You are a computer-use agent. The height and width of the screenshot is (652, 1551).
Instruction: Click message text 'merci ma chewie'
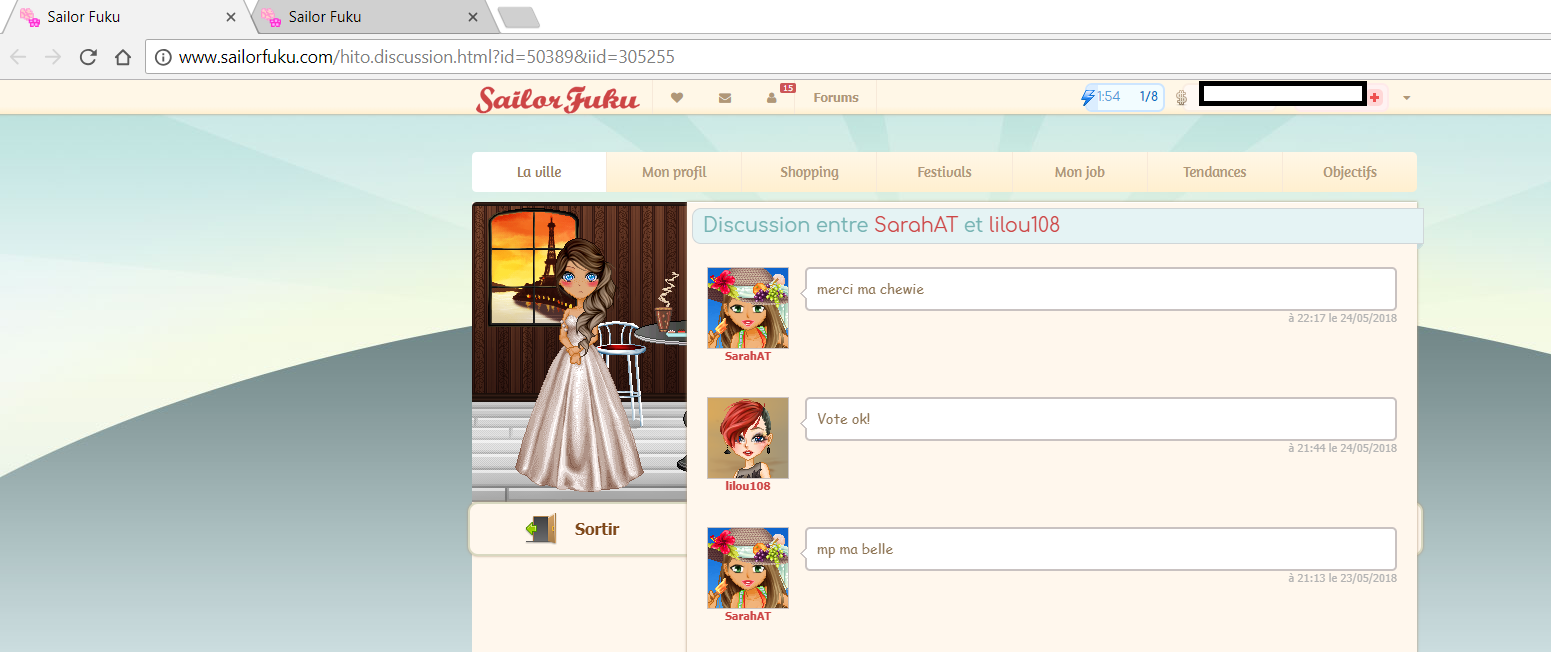point(870,289)
